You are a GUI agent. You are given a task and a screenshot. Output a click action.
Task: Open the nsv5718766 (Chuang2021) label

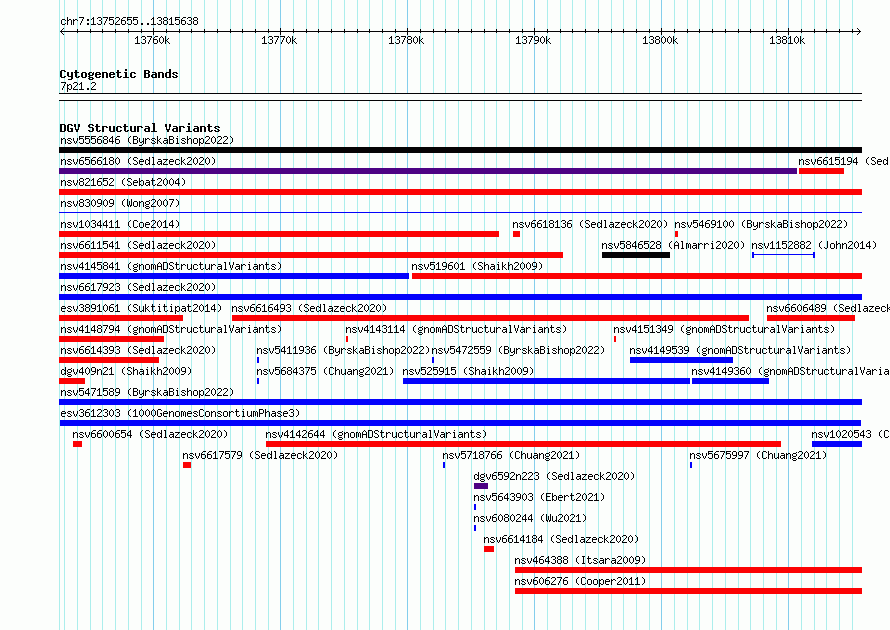pyautogui.click(x=511, y=455)
